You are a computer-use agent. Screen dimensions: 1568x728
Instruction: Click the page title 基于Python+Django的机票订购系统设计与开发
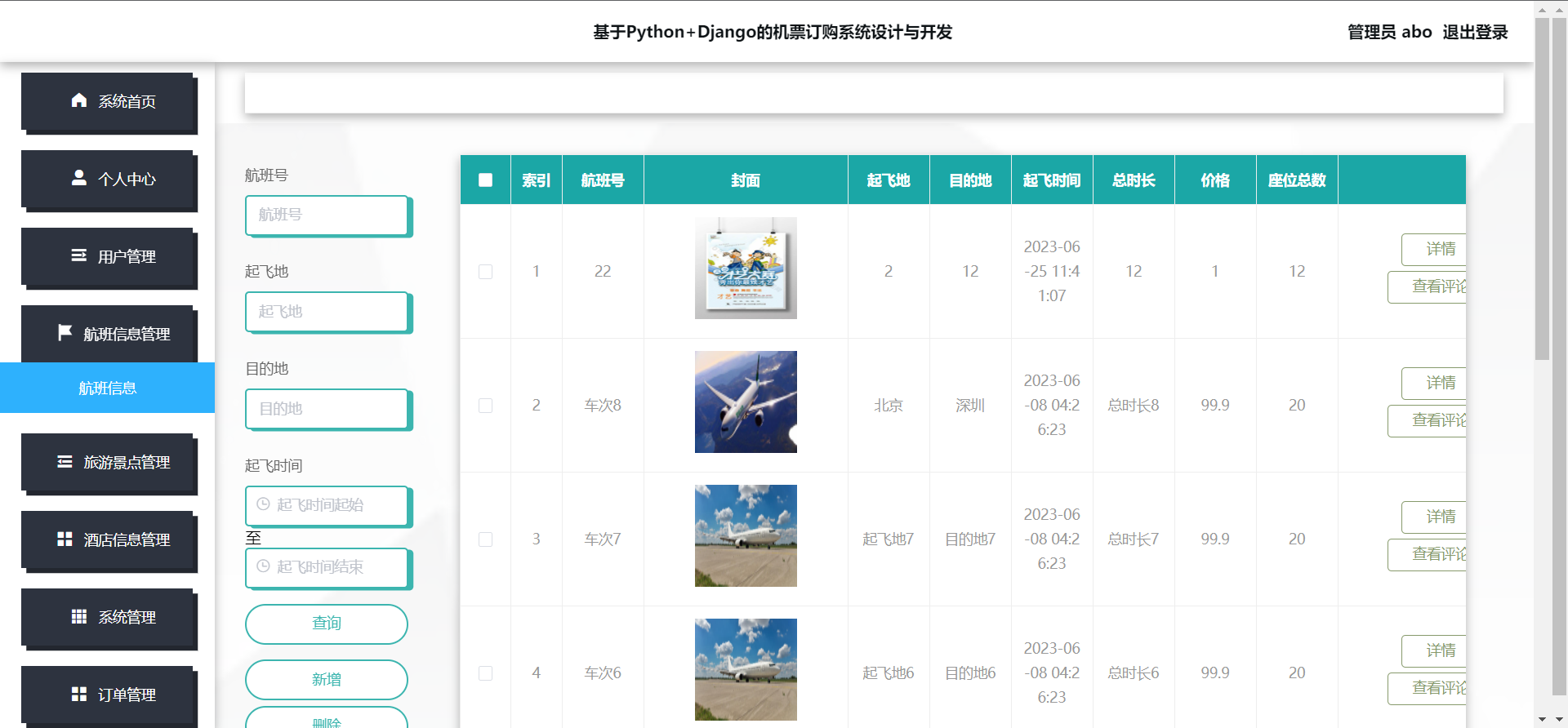[773, 32]
